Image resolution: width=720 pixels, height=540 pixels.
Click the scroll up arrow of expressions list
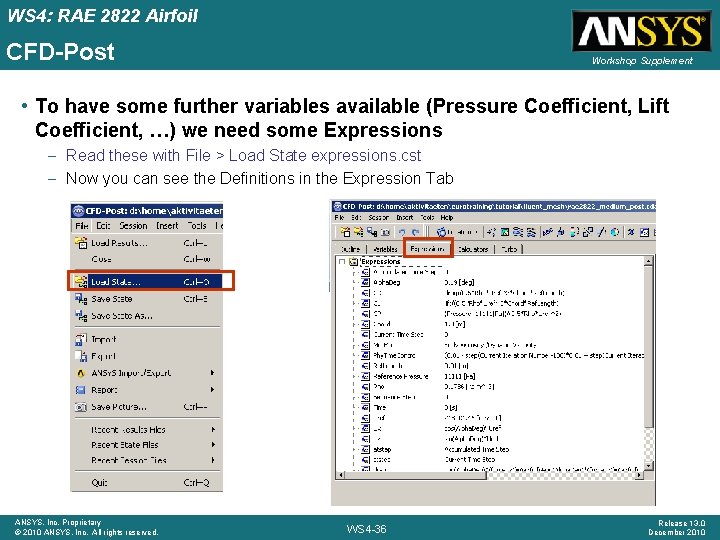648,261
